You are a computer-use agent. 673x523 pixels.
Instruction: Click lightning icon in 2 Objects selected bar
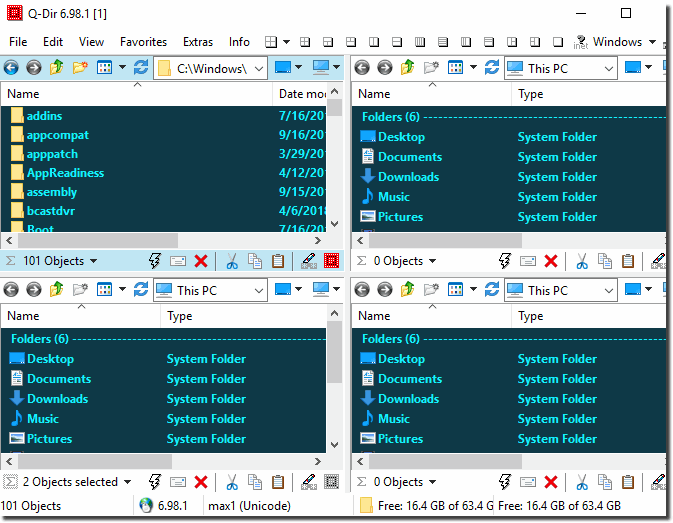coord(155,482)
